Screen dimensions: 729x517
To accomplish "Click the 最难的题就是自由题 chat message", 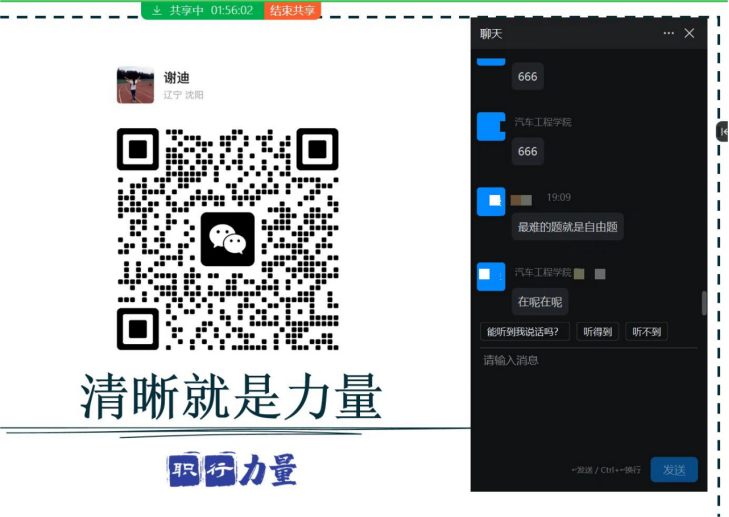I will pos(567,227).
